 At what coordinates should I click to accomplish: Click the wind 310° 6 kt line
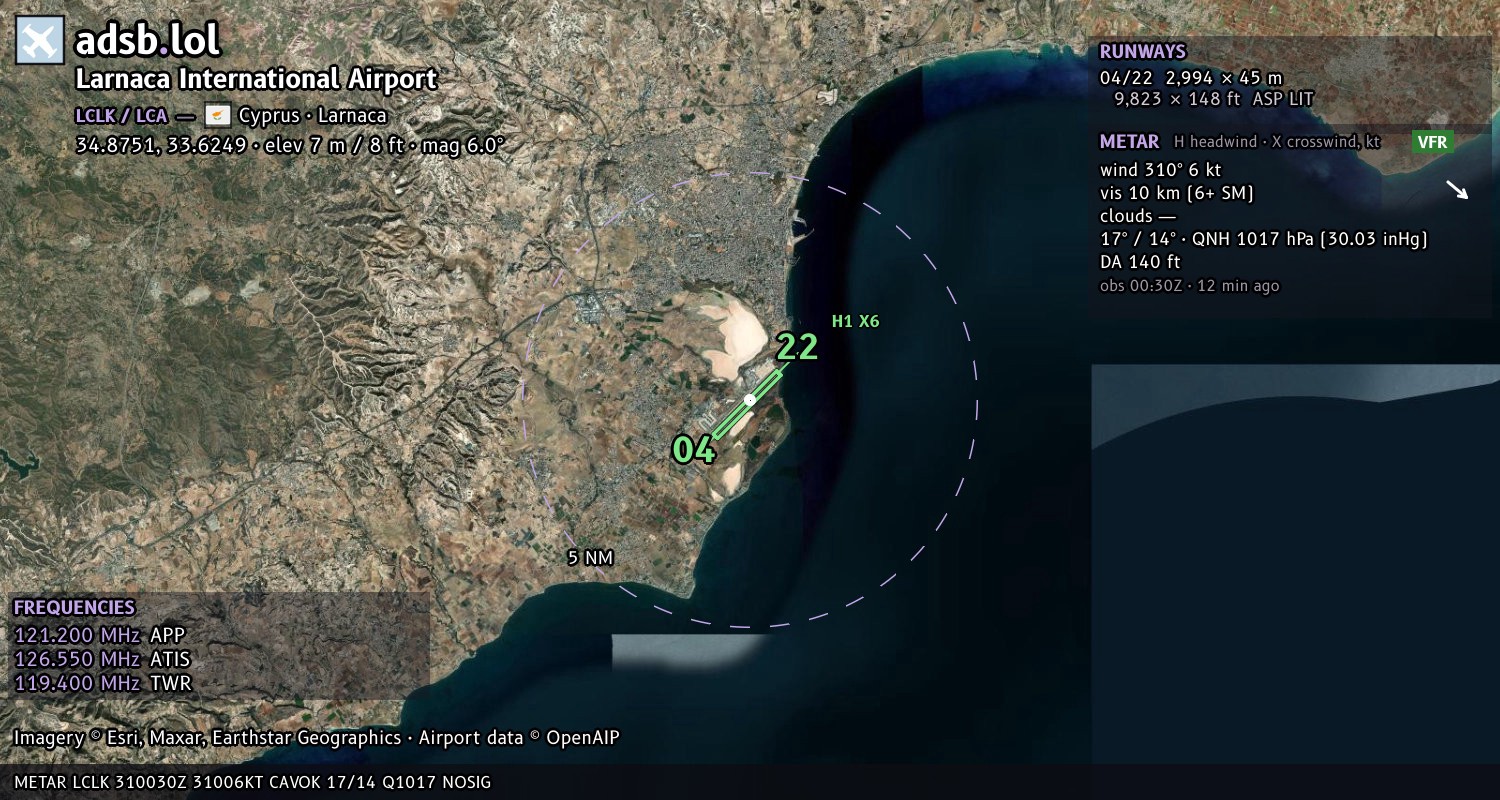1160,169
